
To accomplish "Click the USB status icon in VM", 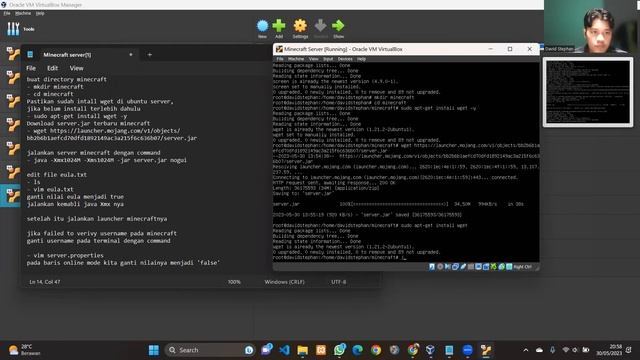I will [x=463, y=267].
